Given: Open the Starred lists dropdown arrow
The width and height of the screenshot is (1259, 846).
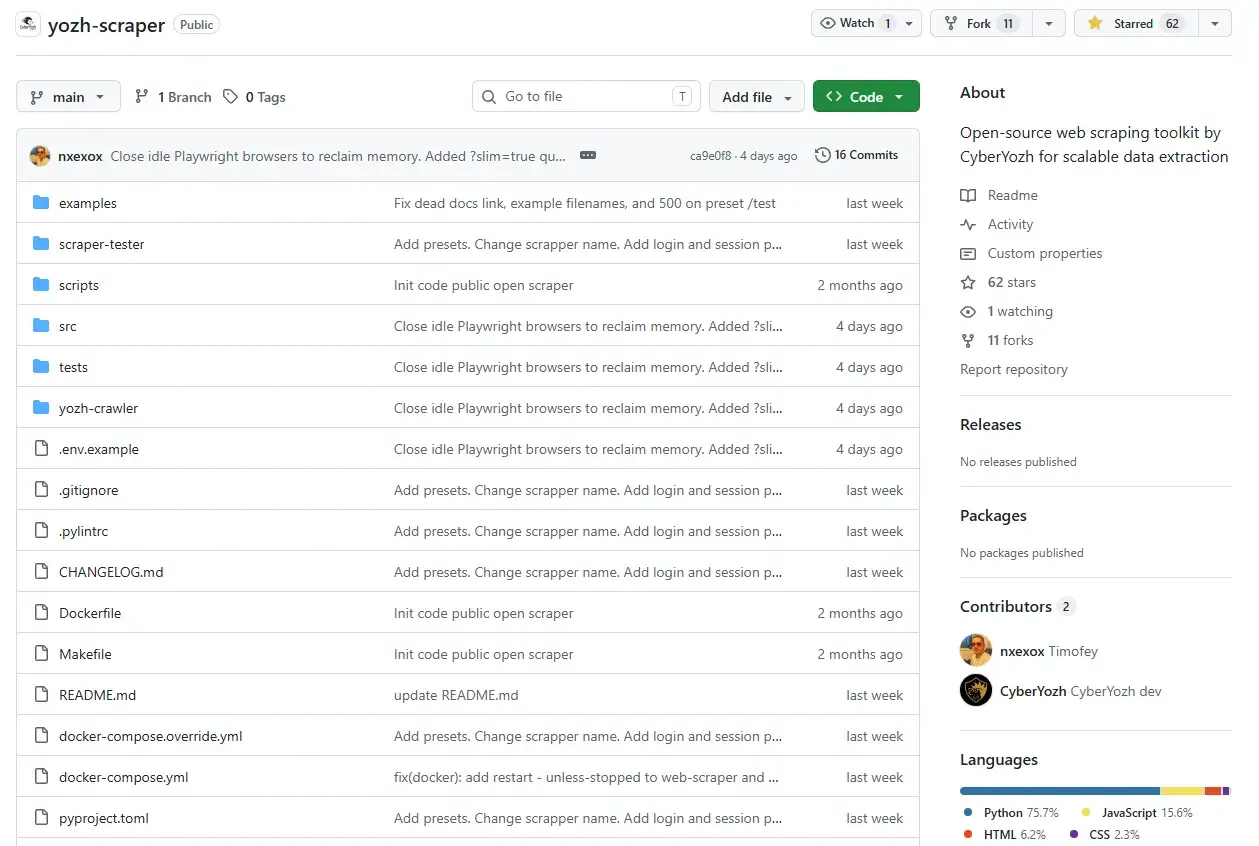Looking at the screenshot, I should click(1214, 24).
